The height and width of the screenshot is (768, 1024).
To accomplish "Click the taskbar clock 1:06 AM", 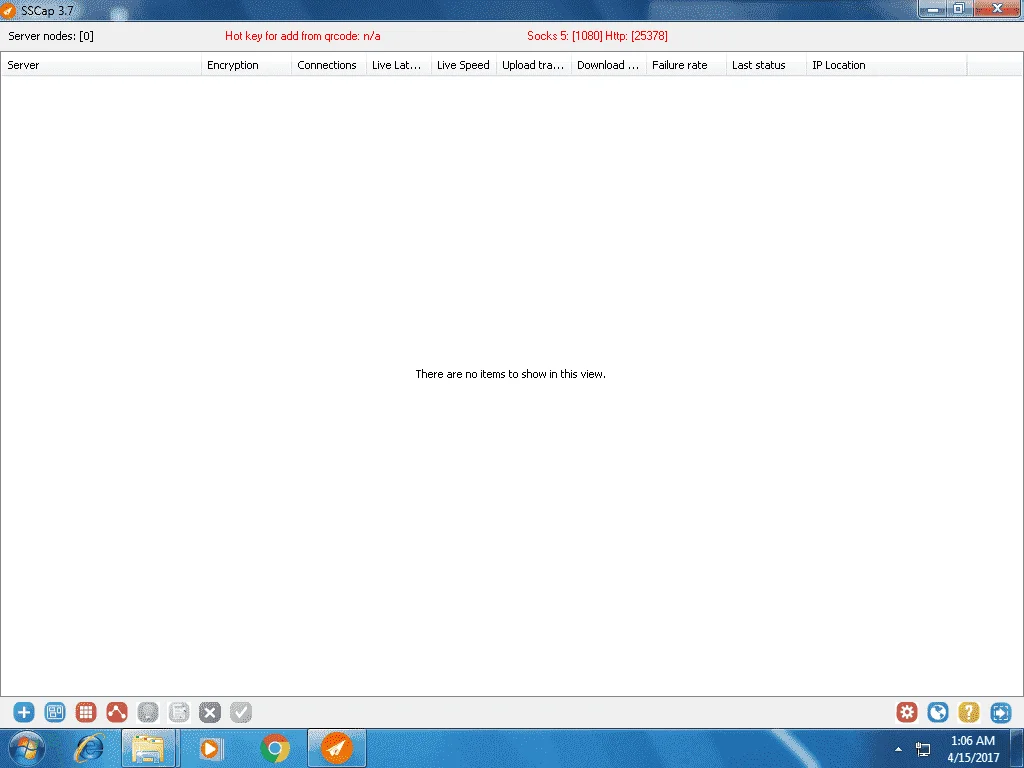I will coord(972,741).
